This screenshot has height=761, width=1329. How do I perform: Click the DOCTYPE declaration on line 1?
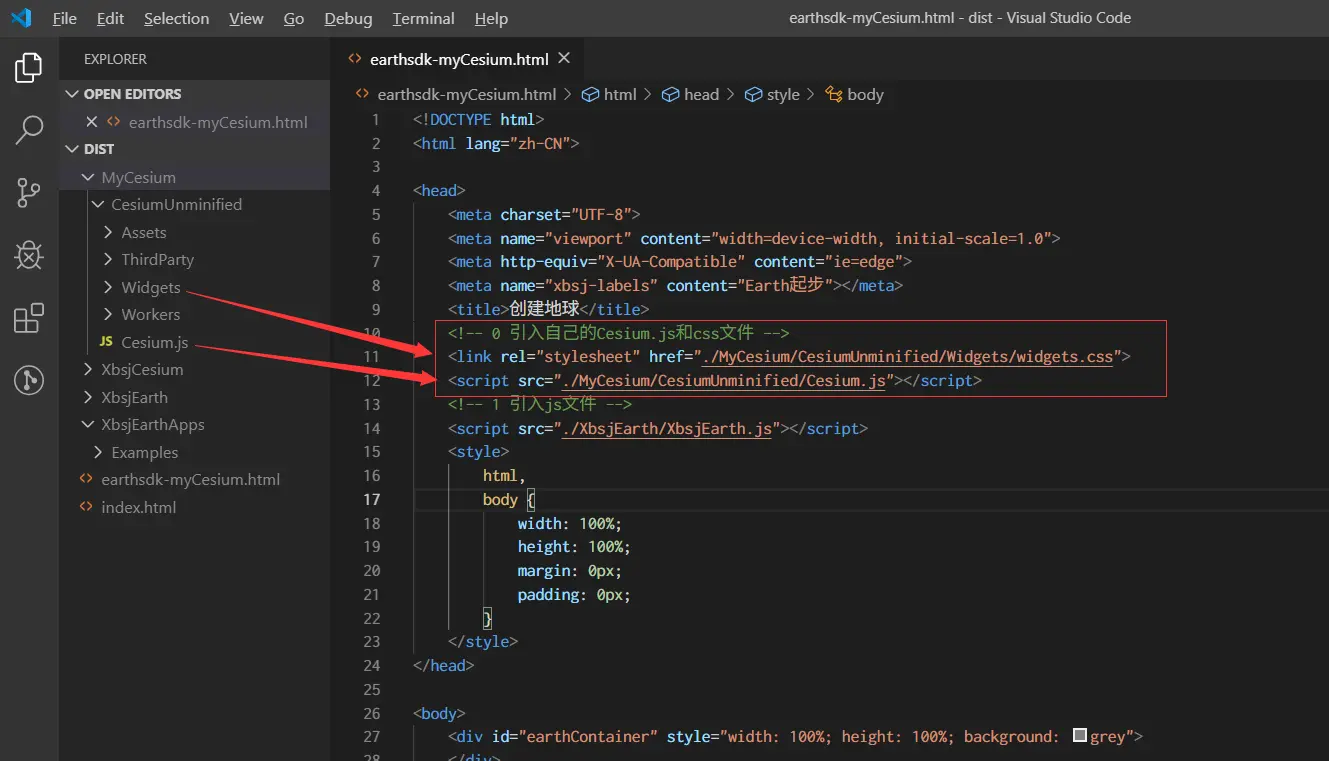tap(479, 119)
